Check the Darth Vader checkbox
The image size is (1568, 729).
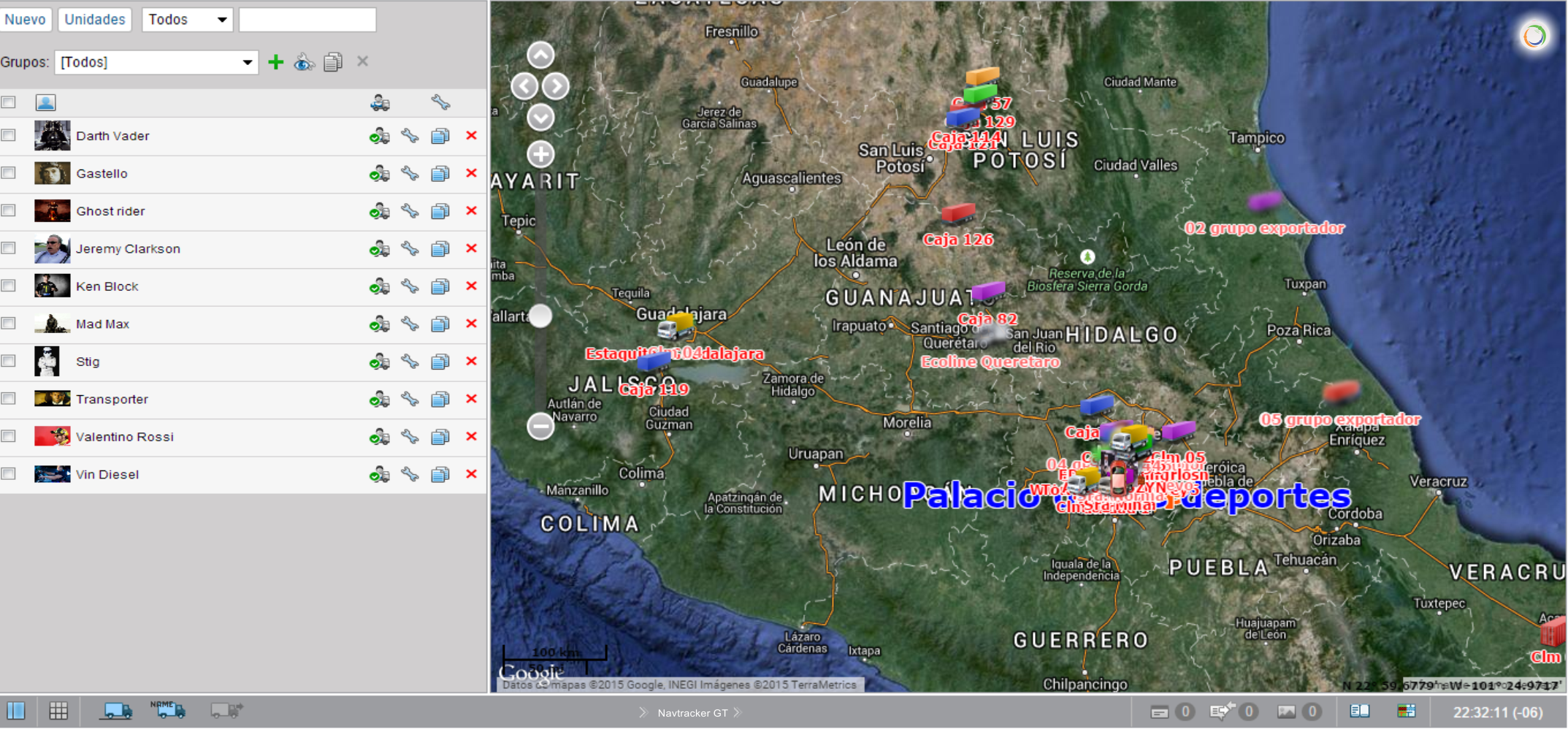[x=9, y=135]
